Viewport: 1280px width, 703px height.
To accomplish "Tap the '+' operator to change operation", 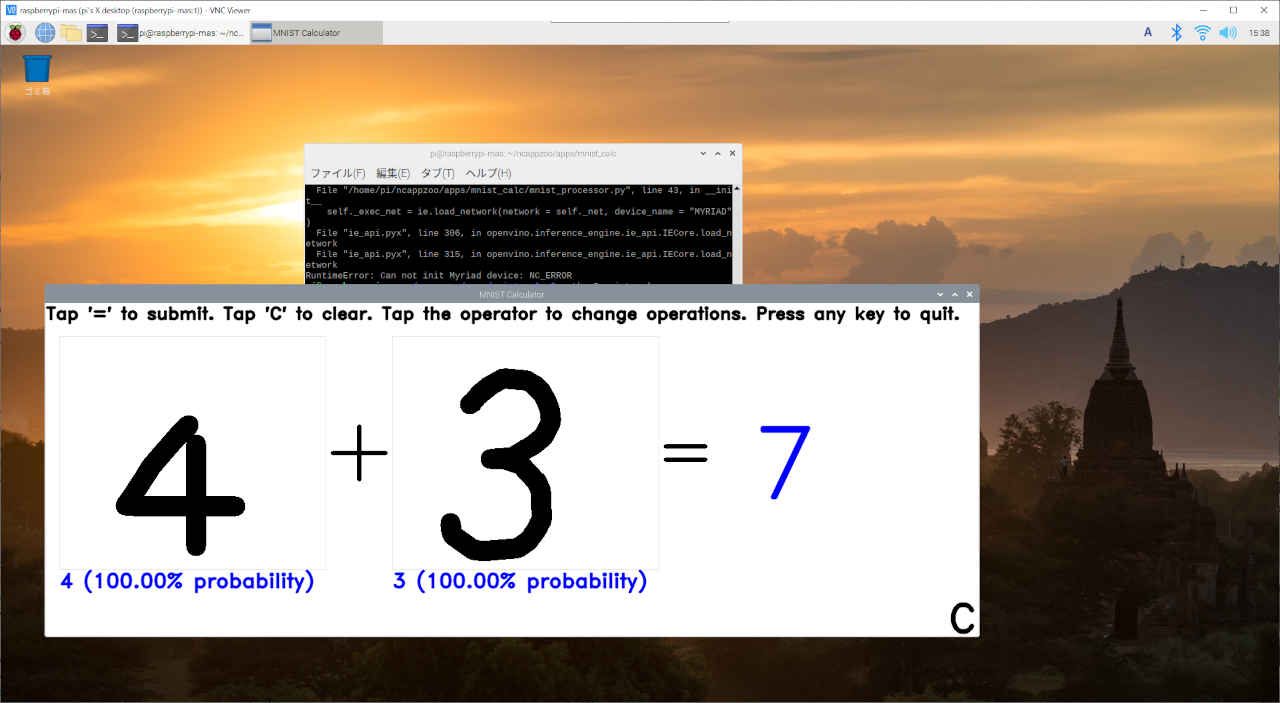I will click(x=359, y=453).
